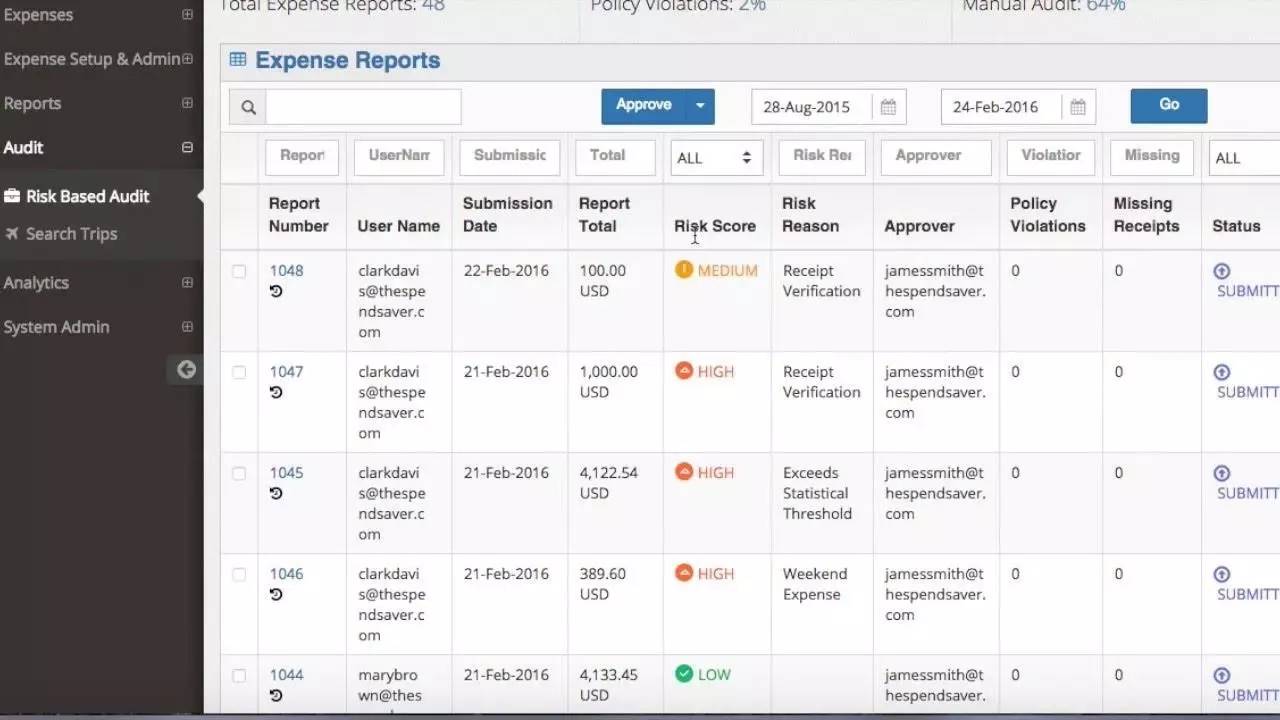Click the Submission Date filter field
Viewport: 1280px width, 720px height.
(x=509, y=157)
